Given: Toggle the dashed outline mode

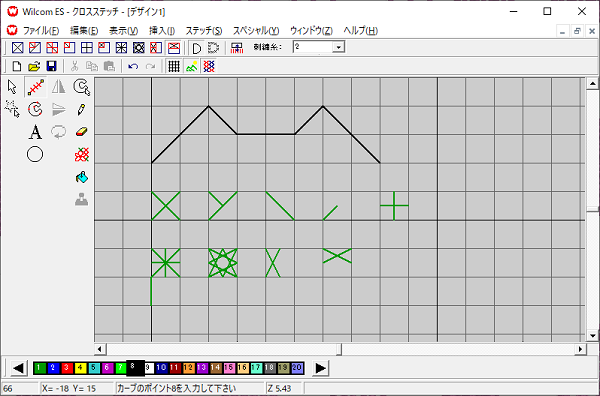Looking at the screenshot, I should 213,48.
